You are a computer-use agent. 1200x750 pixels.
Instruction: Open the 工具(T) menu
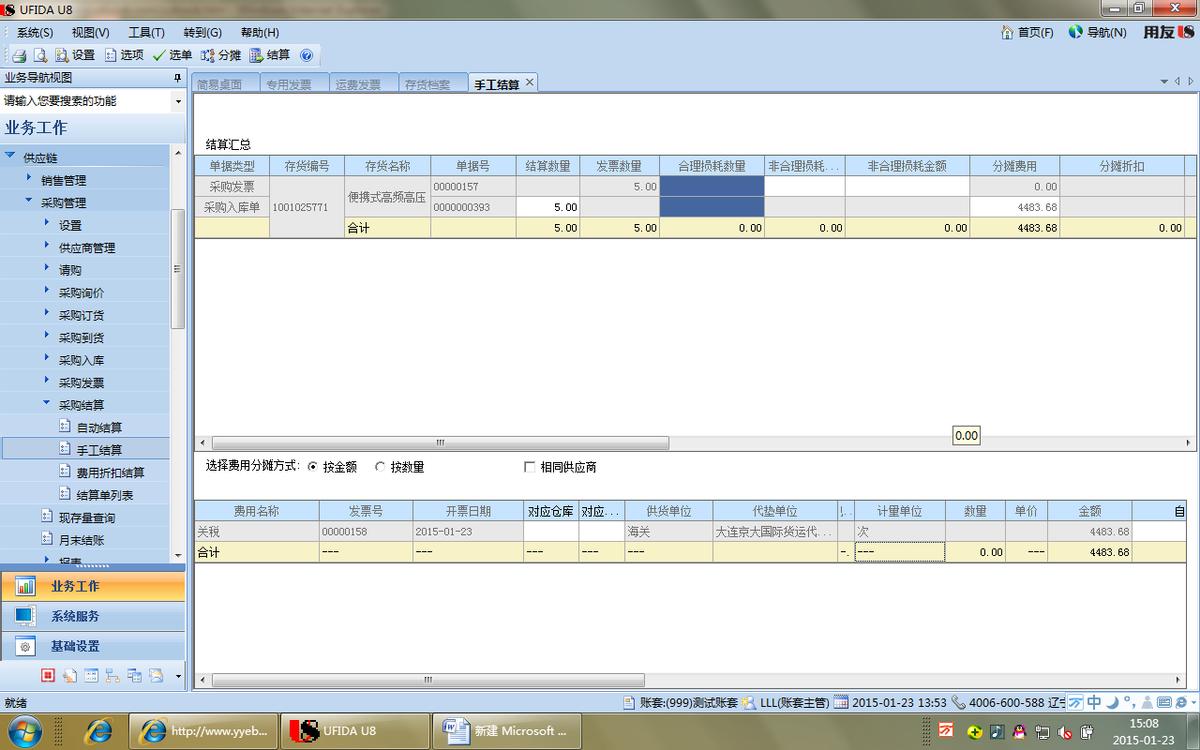[x=146, y=32]
